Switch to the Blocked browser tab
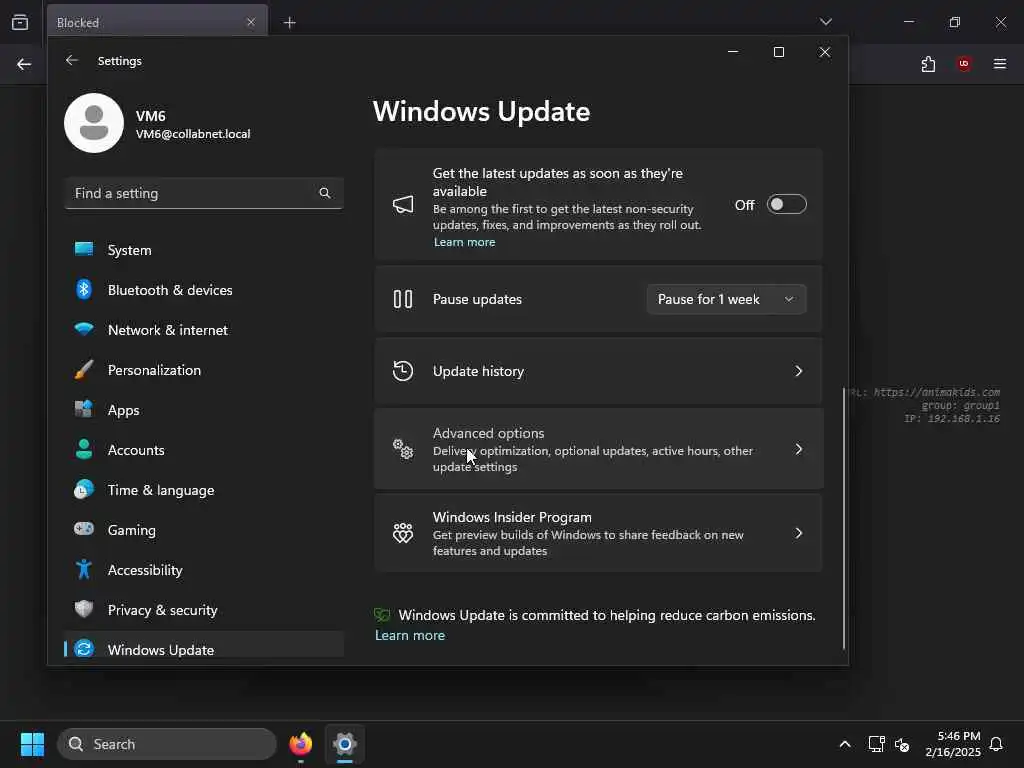1024x768 pixels. pyautogui.click(x=157, y=22)
